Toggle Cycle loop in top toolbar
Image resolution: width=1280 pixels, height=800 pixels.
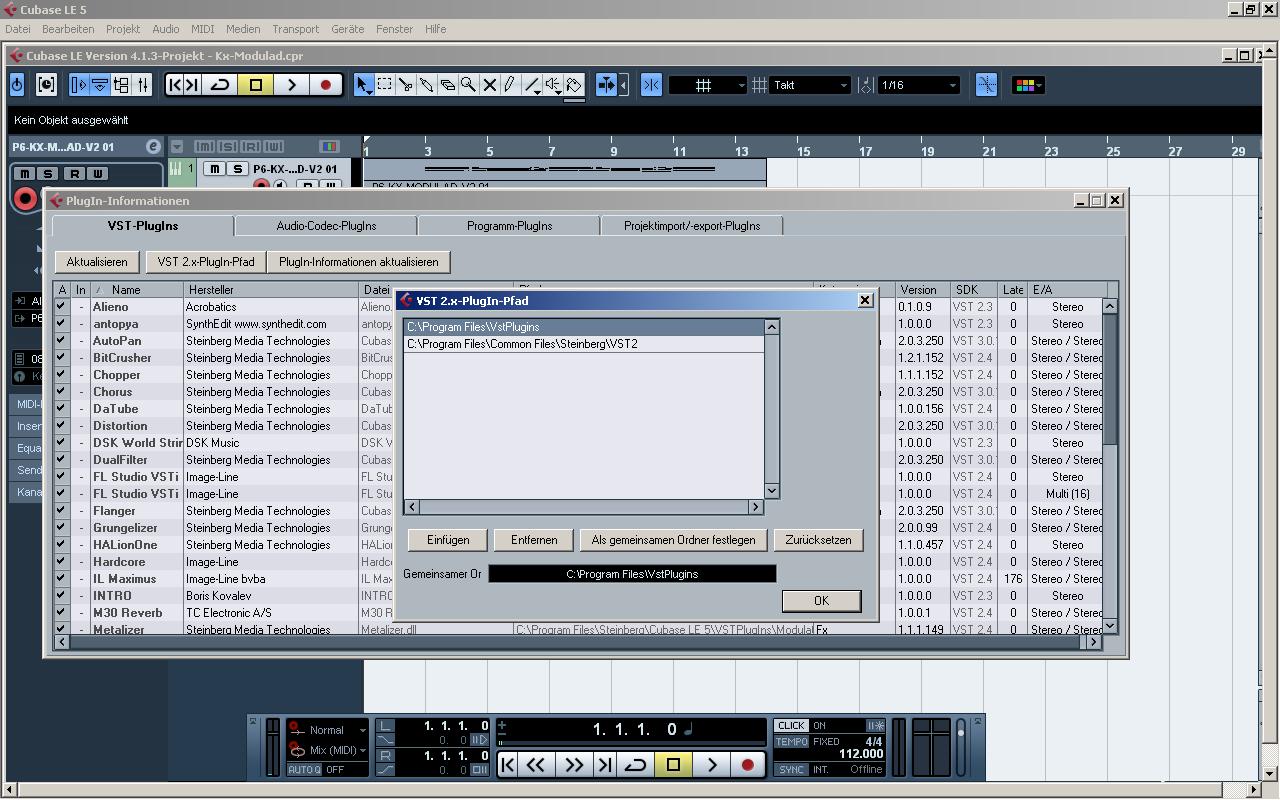[220, 85]
